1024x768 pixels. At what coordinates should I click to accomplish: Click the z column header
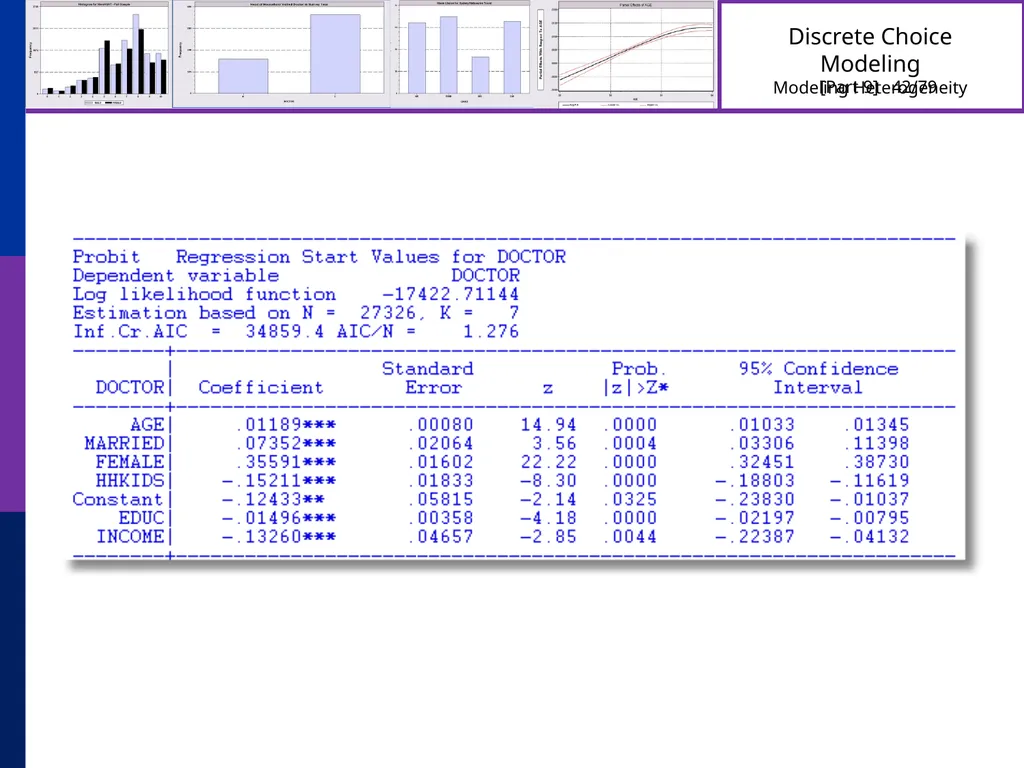click(548, 388)
